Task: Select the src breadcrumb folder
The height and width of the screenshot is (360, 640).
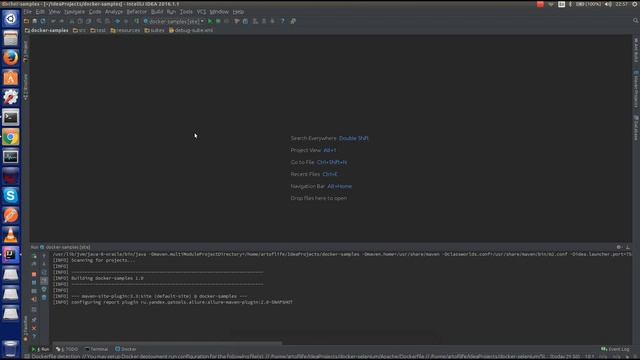Action: [x=79, y=30]
